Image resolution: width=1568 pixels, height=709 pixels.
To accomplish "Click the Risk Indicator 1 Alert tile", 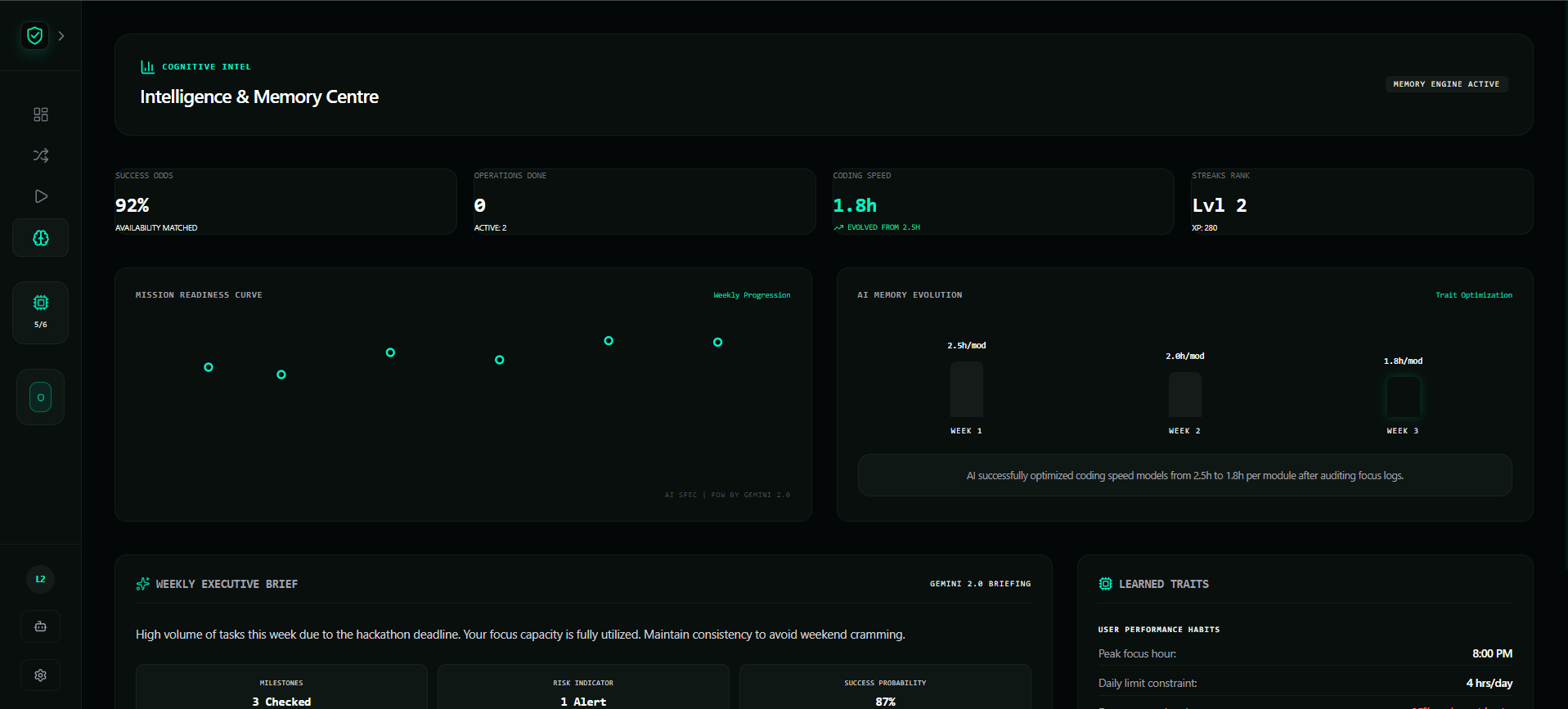I will click(583, 687).
